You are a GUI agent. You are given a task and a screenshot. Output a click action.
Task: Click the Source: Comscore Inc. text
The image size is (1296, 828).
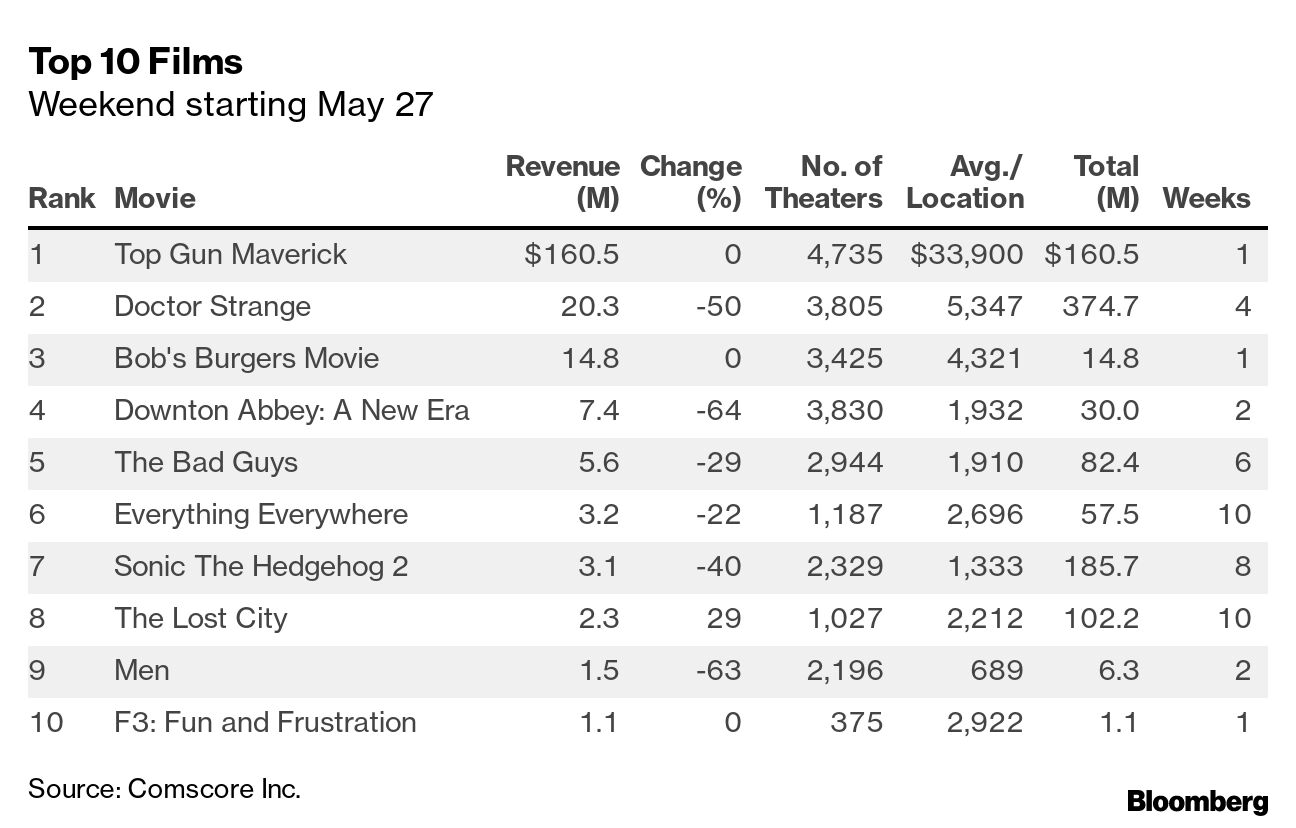point(164,788)
